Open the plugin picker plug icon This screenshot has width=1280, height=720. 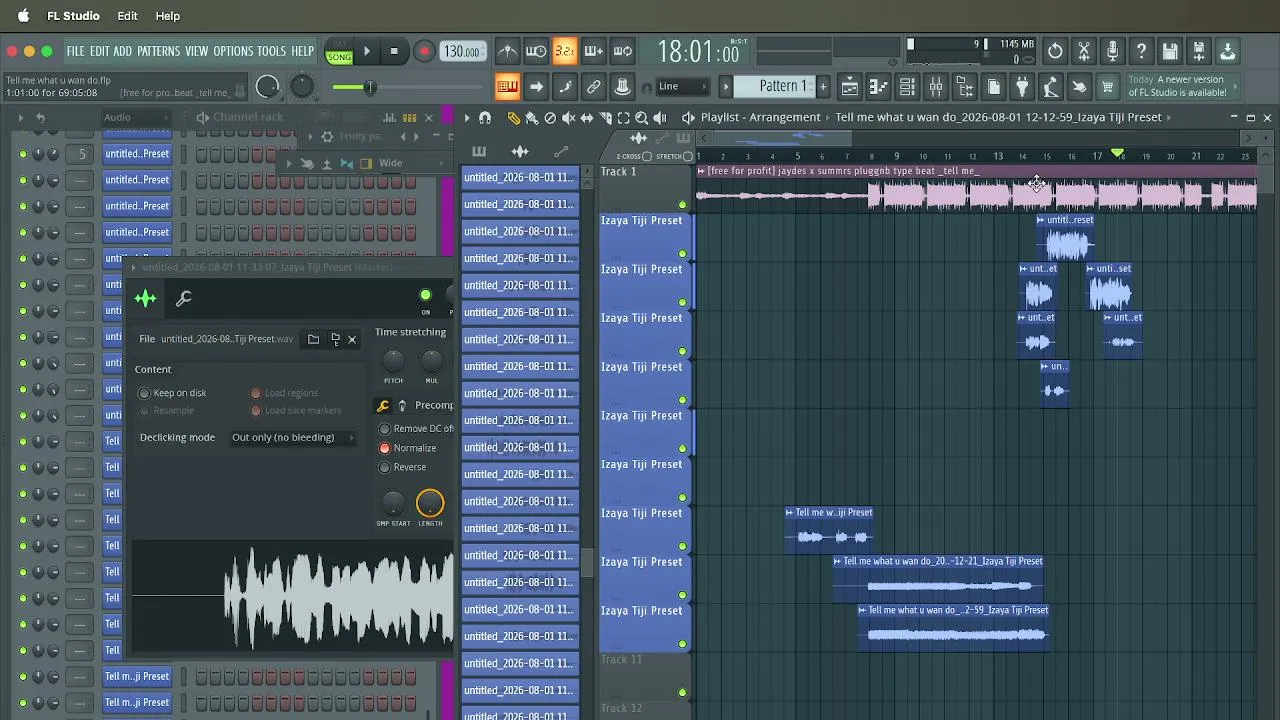1022,87
